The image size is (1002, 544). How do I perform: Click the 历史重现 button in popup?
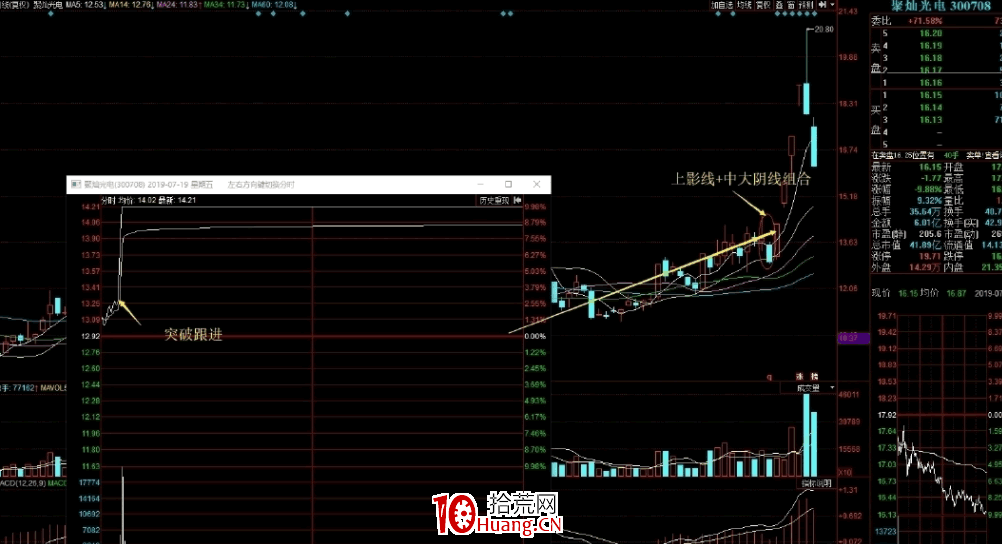point(494,201)
